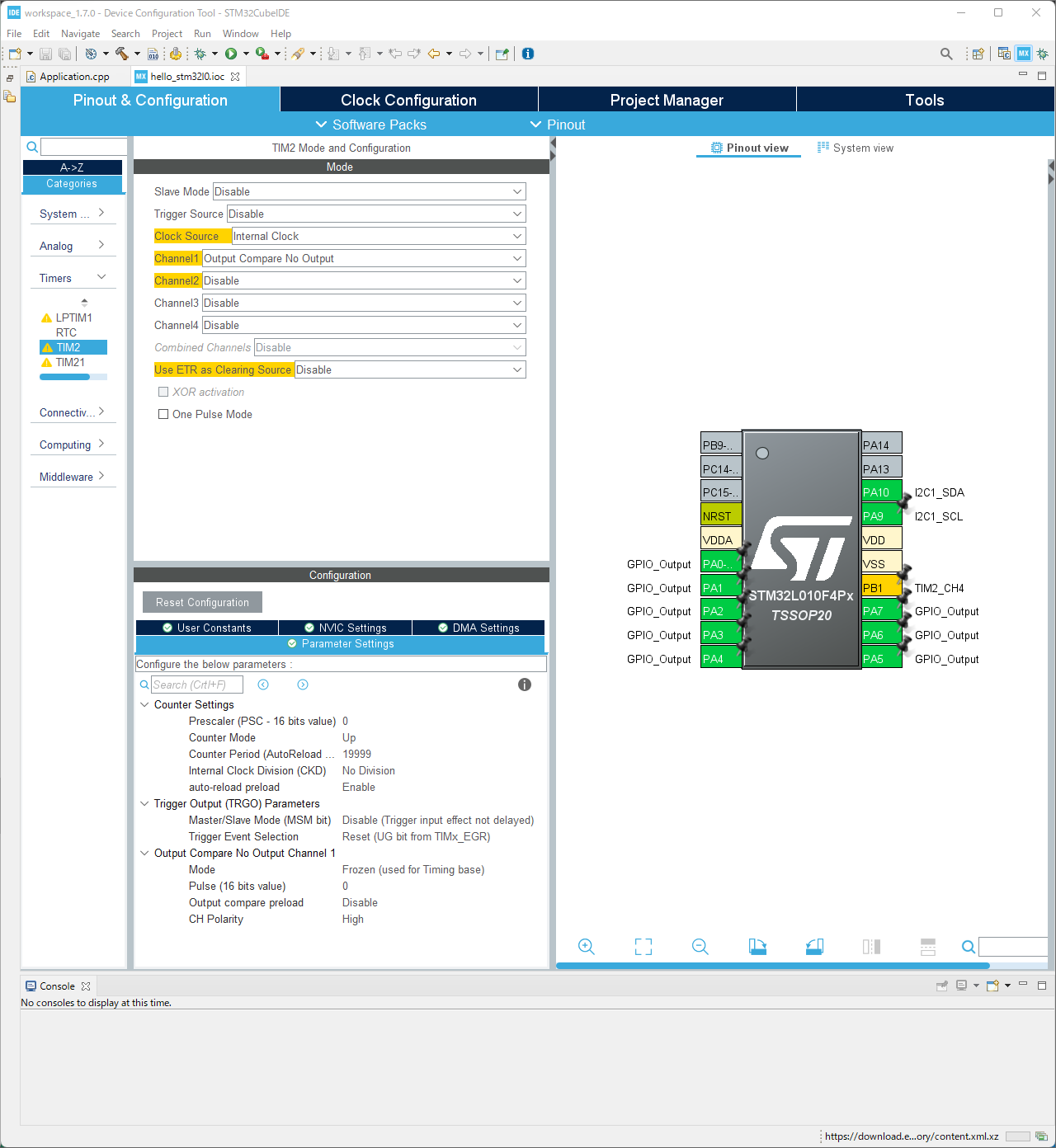Click the parameter info icon
The height and width of the screenshot is (1148, 1056).
tap(525, 685)
